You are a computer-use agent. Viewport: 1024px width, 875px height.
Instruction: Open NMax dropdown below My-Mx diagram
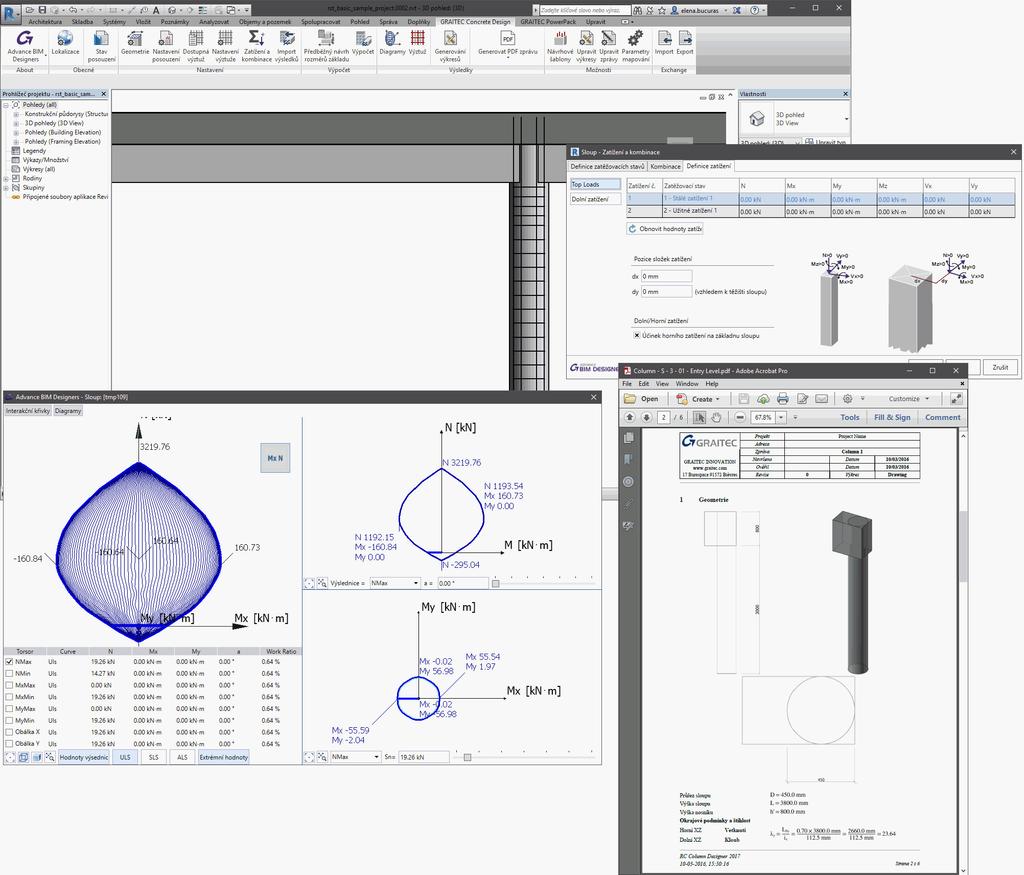coord(355,757)
